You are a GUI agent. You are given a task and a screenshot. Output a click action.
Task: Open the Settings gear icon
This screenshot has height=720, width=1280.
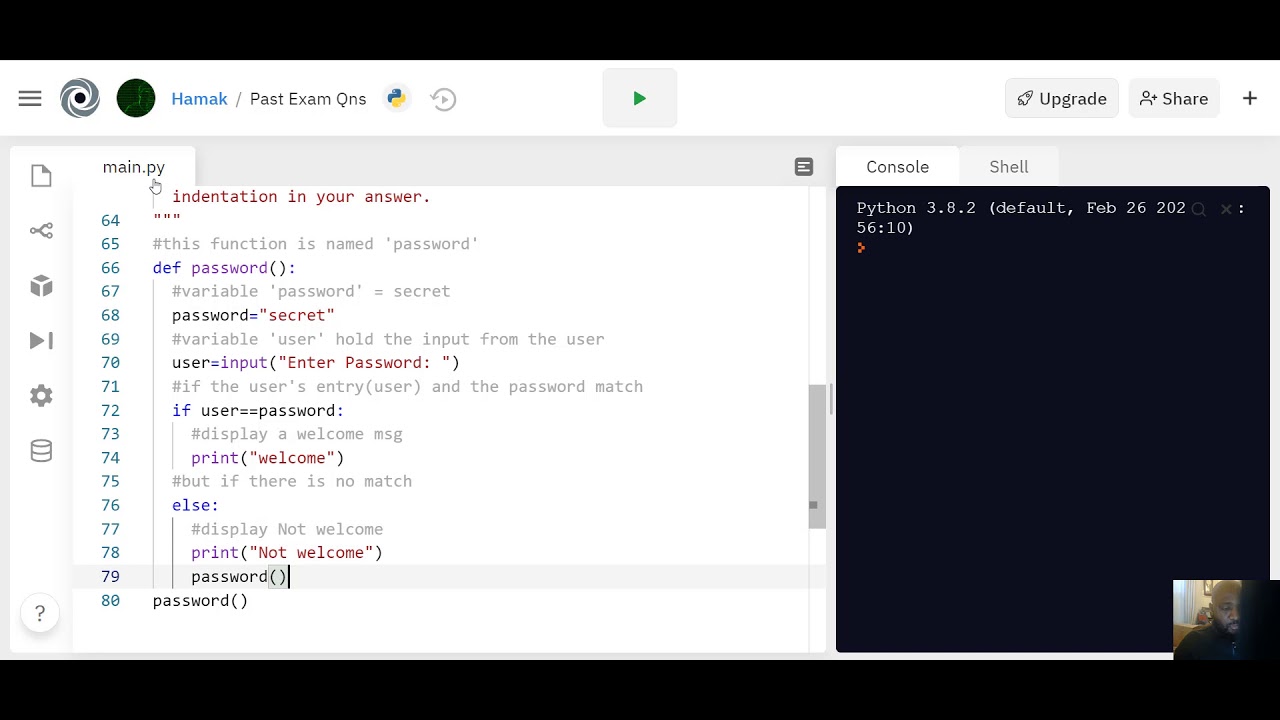[41, 396]
